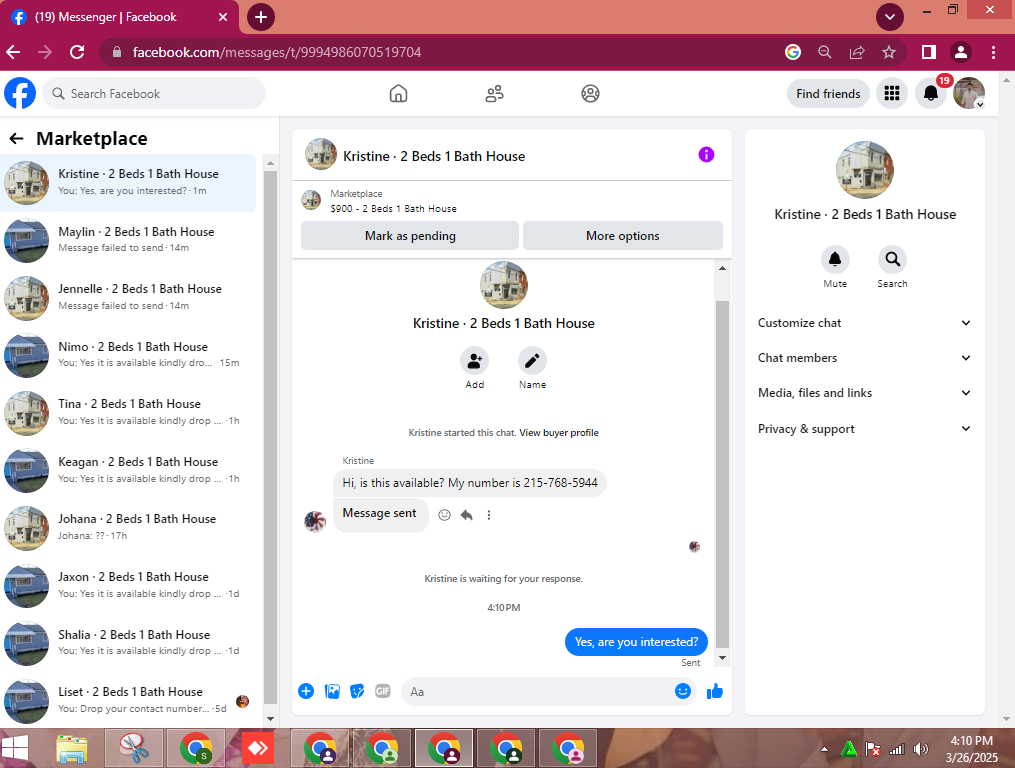Open Chrome side panel icon

point(928,52)
